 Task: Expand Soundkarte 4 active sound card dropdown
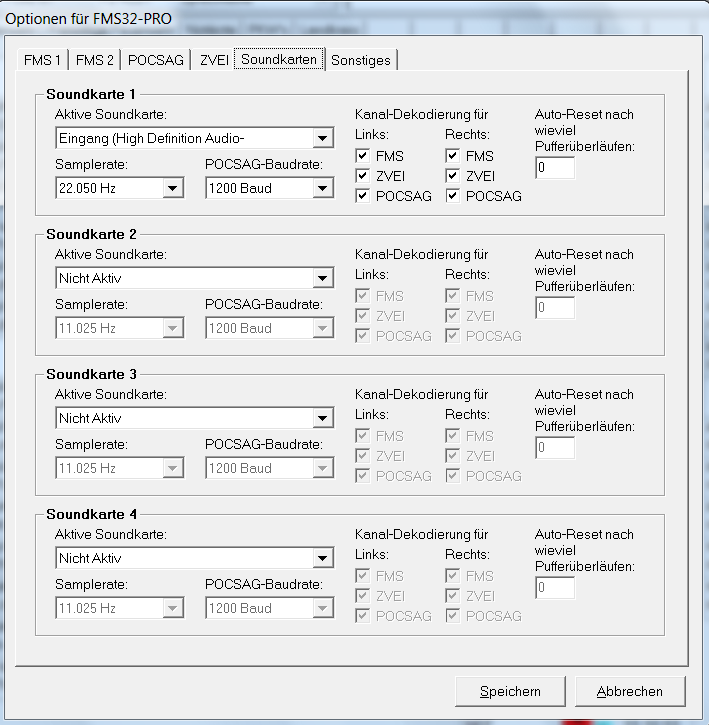[x=322, y=558]
